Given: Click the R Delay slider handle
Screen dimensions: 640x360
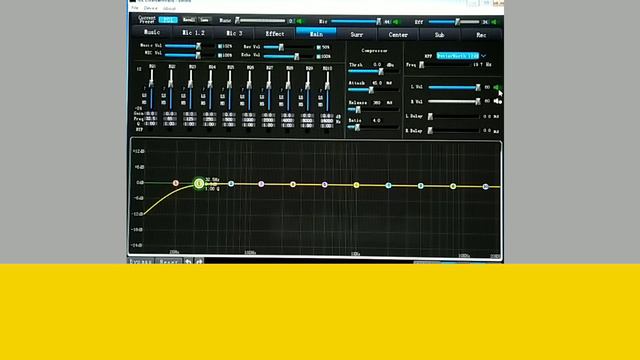Looking at the screenshot, I should pyautogui.click(x=430, y=131).
